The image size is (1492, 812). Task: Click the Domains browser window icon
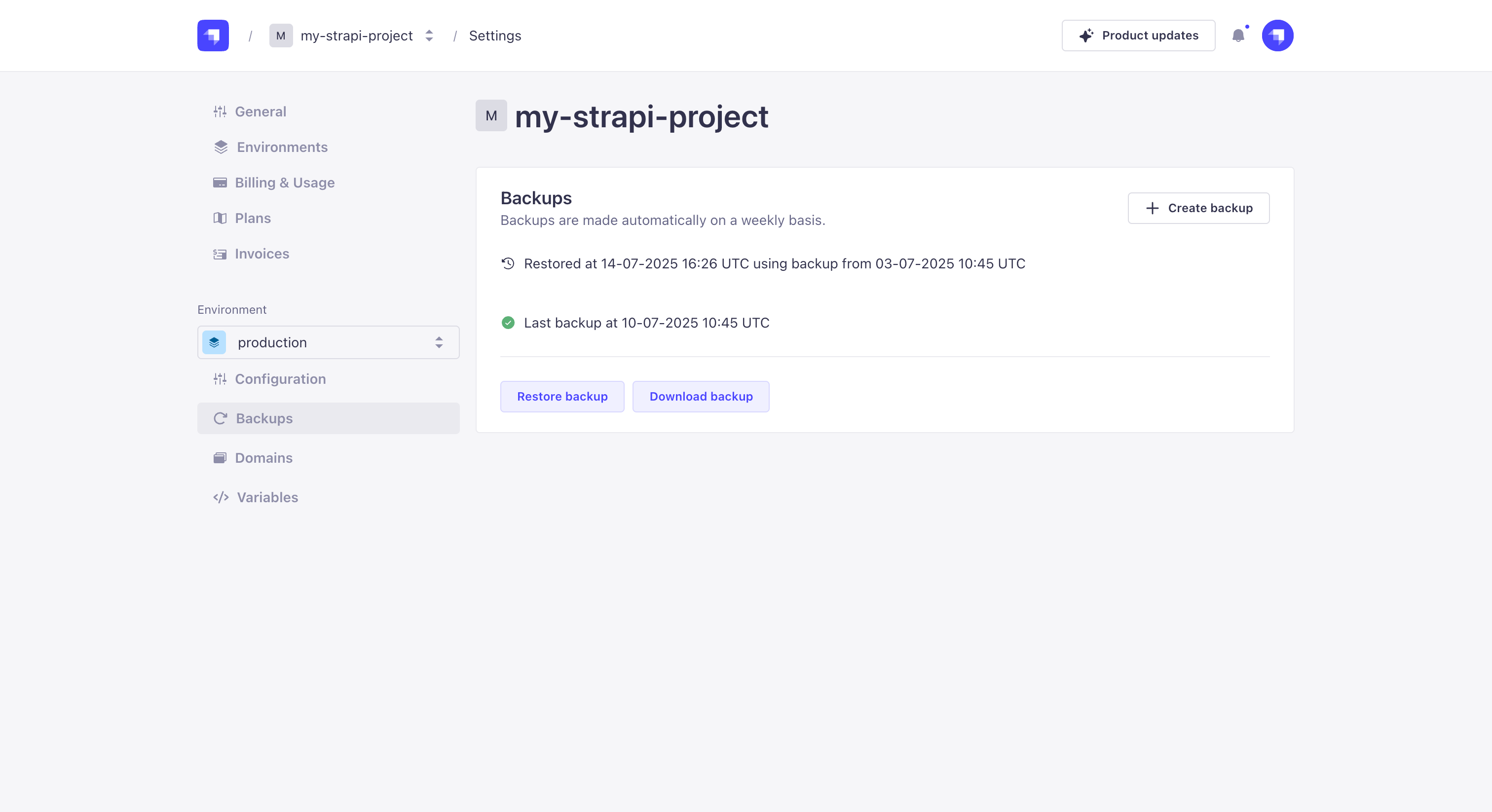point(220,458)
